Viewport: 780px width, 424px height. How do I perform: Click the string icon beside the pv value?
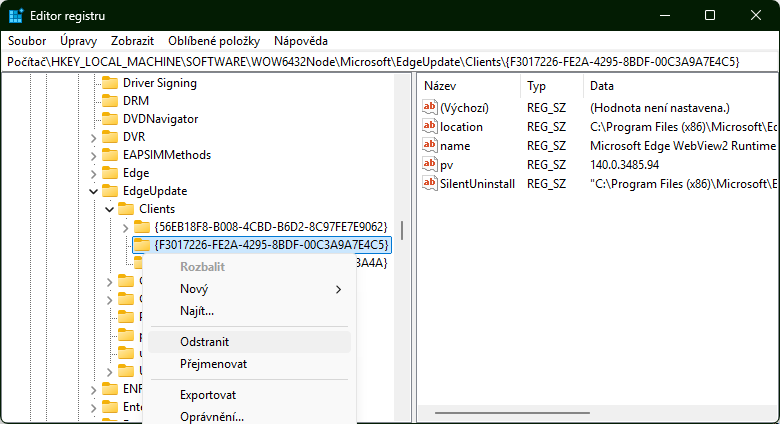[430, 165]
